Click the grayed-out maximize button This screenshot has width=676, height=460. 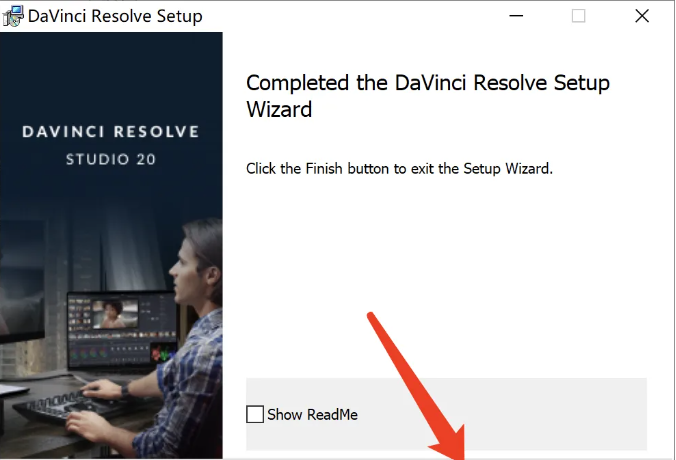click(578, 16)
